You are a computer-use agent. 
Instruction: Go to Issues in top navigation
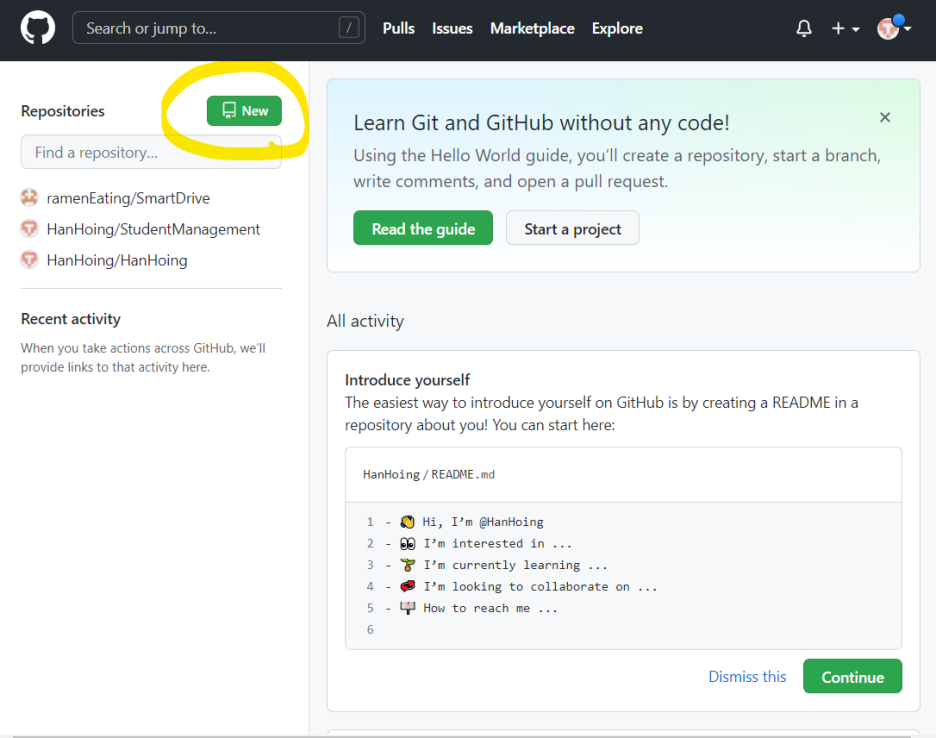(452, 28)
